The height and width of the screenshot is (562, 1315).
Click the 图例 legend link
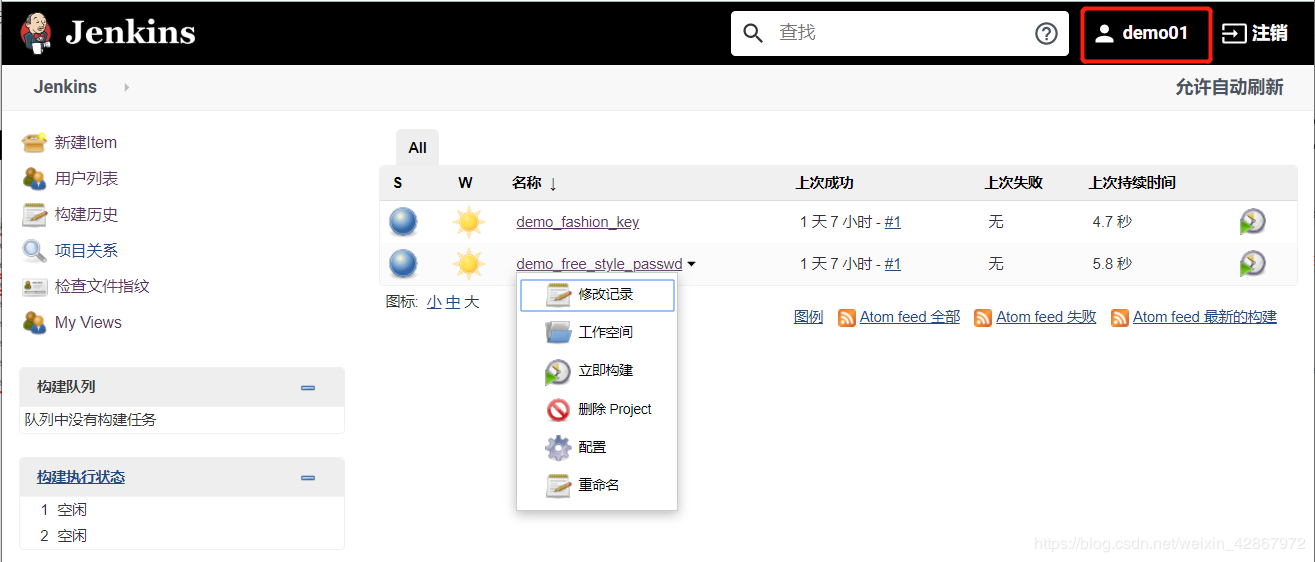[808, 317]
